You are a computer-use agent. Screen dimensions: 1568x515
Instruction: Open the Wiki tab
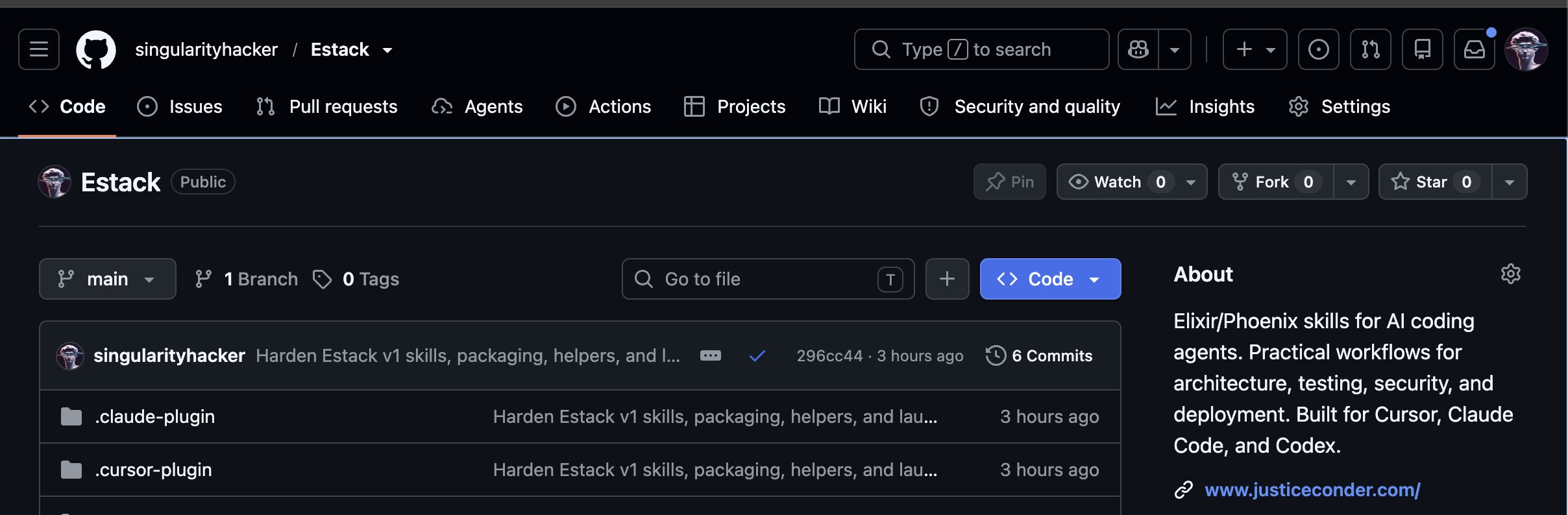point(853,106)
